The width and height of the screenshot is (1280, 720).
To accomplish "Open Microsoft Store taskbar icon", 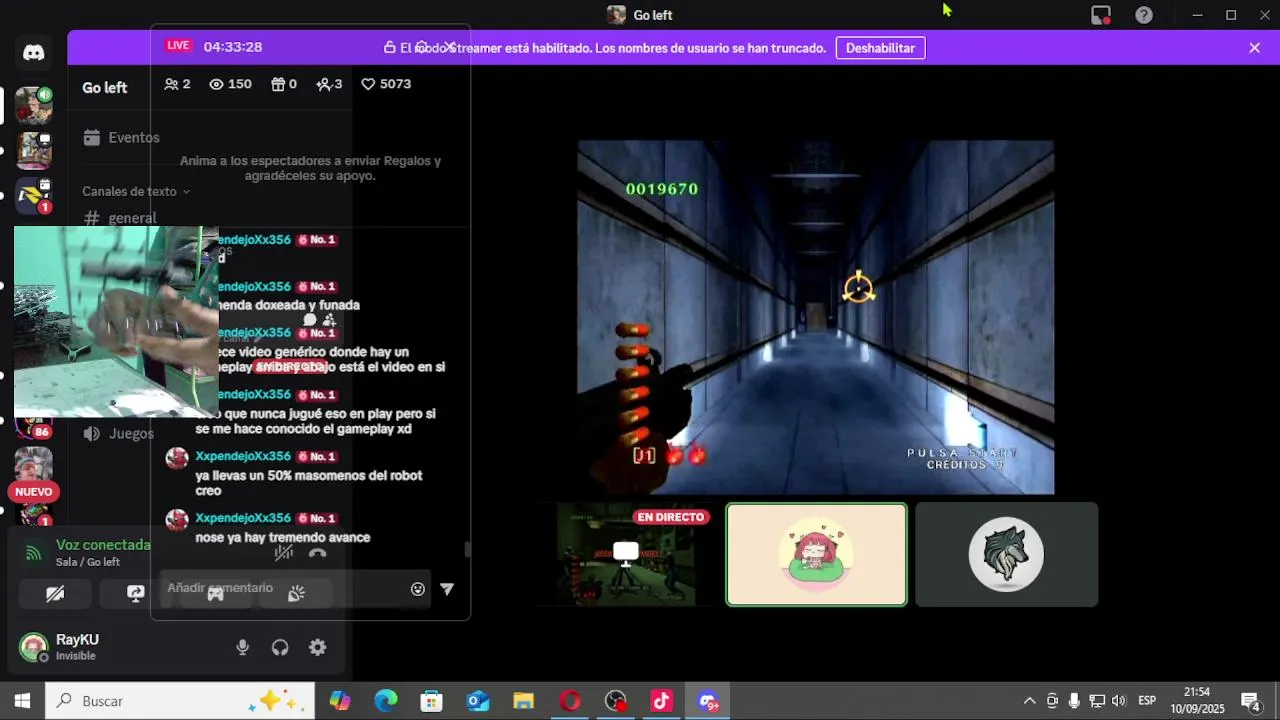I will [x=432, y=701].
